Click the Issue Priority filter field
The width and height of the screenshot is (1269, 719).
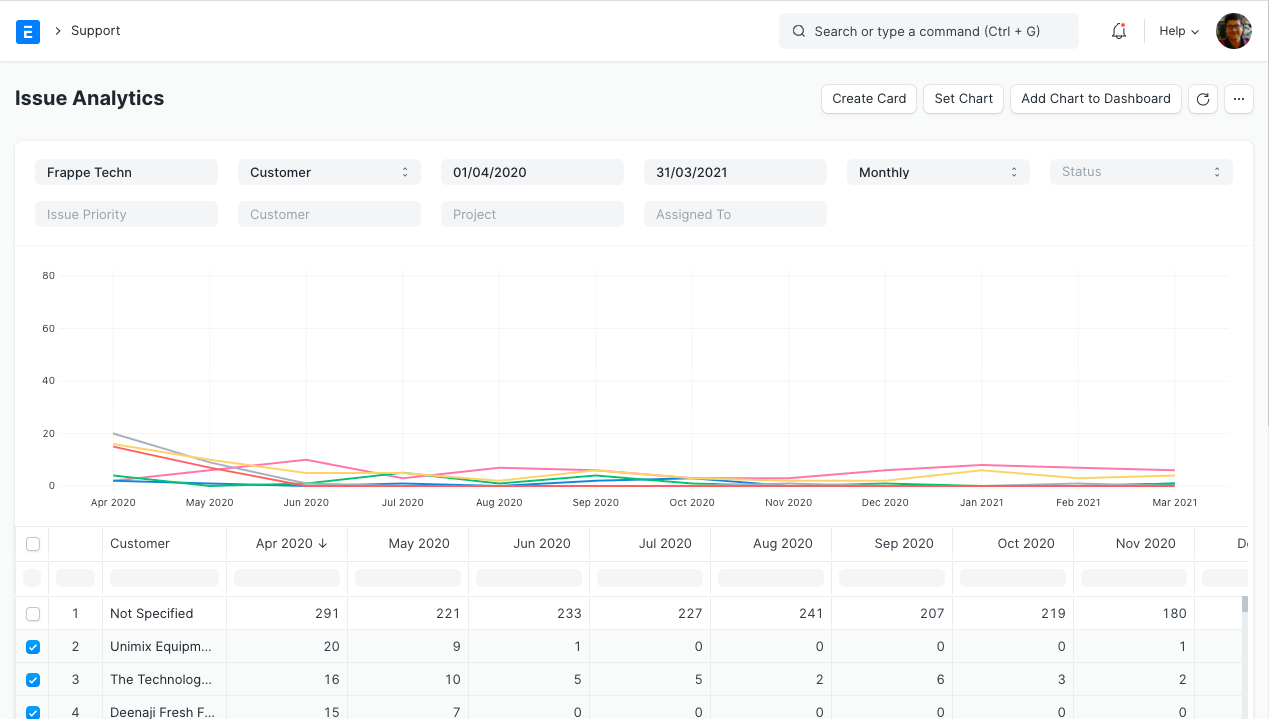click(126, 214)
